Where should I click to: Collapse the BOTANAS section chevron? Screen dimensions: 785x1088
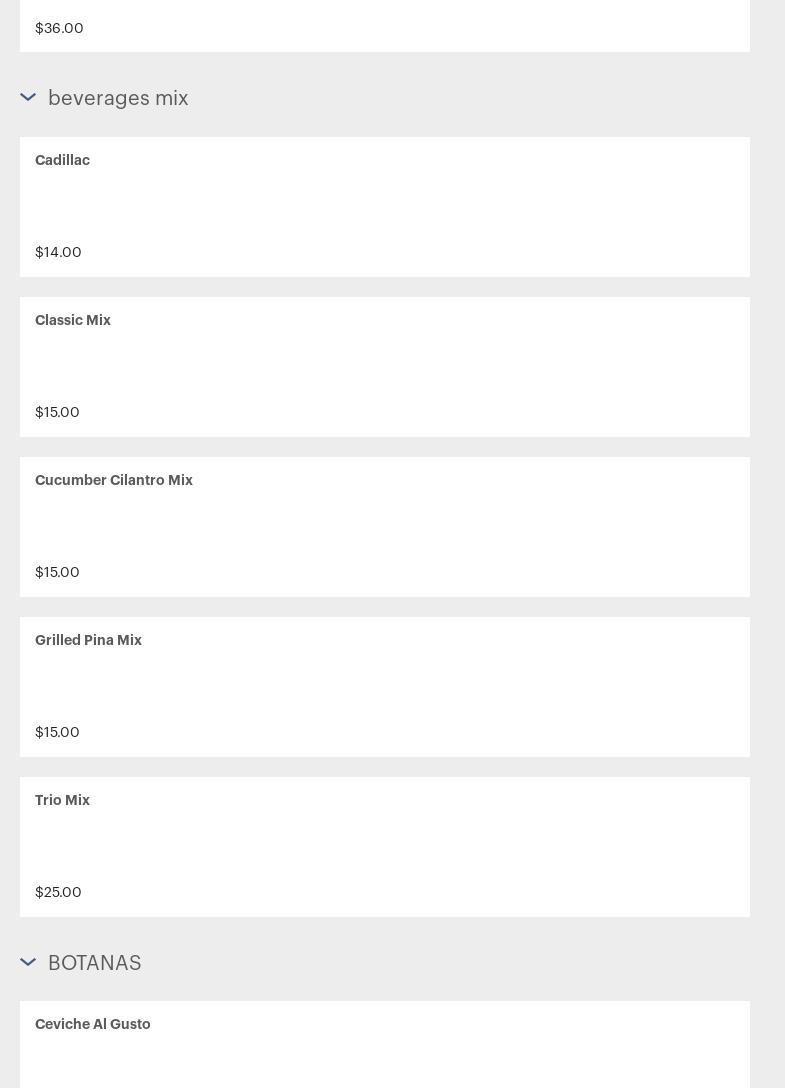coord(28,962)
